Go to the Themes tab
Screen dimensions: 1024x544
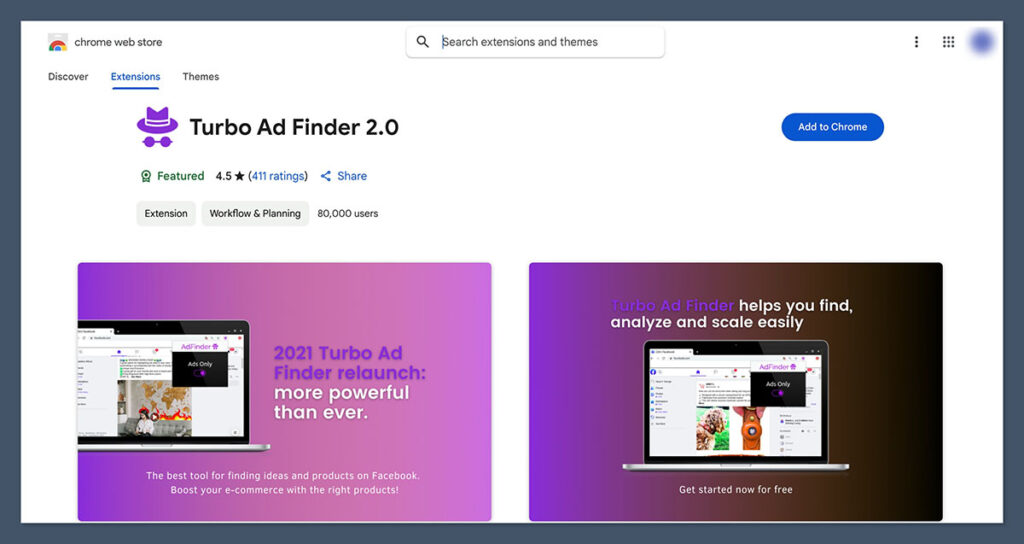click(200, 76)
